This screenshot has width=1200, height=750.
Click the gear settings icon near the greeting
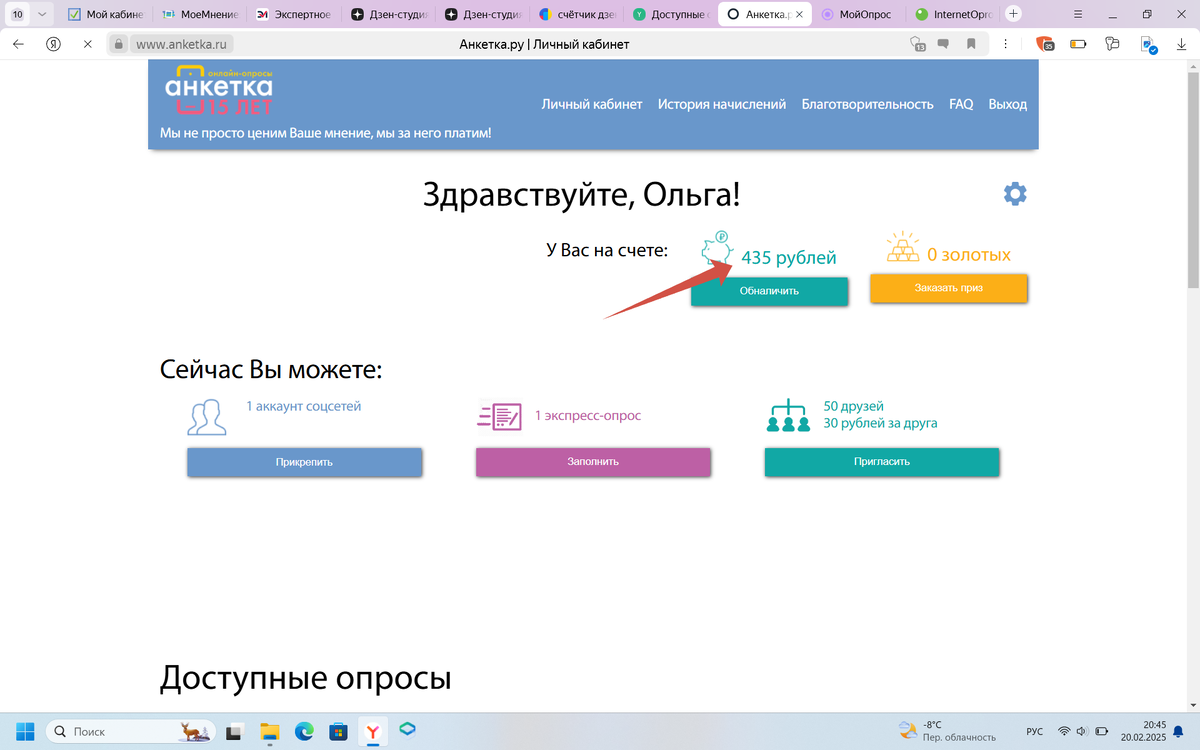pyautogui.click(x=1015, y=193)
